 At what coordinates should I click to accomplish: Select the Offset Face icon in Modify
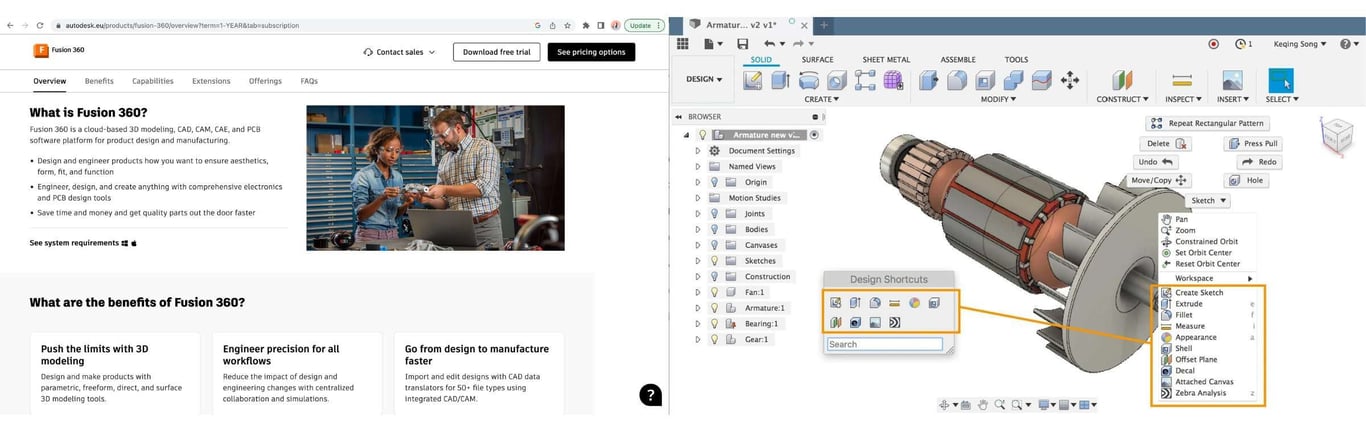pos(1041,81)
